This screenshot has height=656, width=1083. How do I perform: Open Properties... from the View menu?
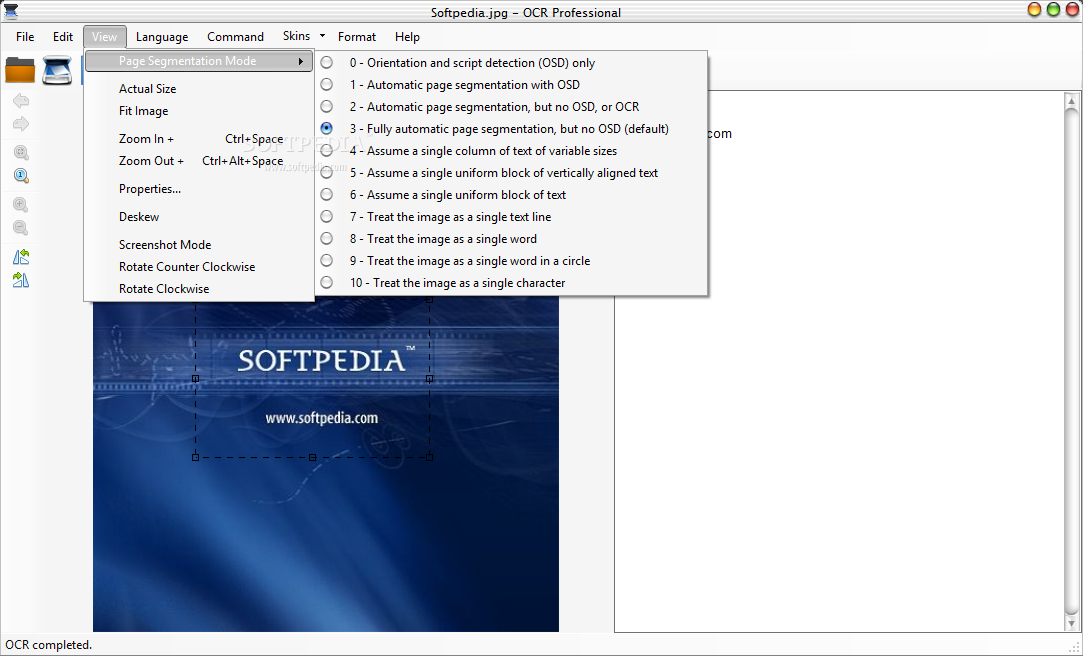pos(199,189)
